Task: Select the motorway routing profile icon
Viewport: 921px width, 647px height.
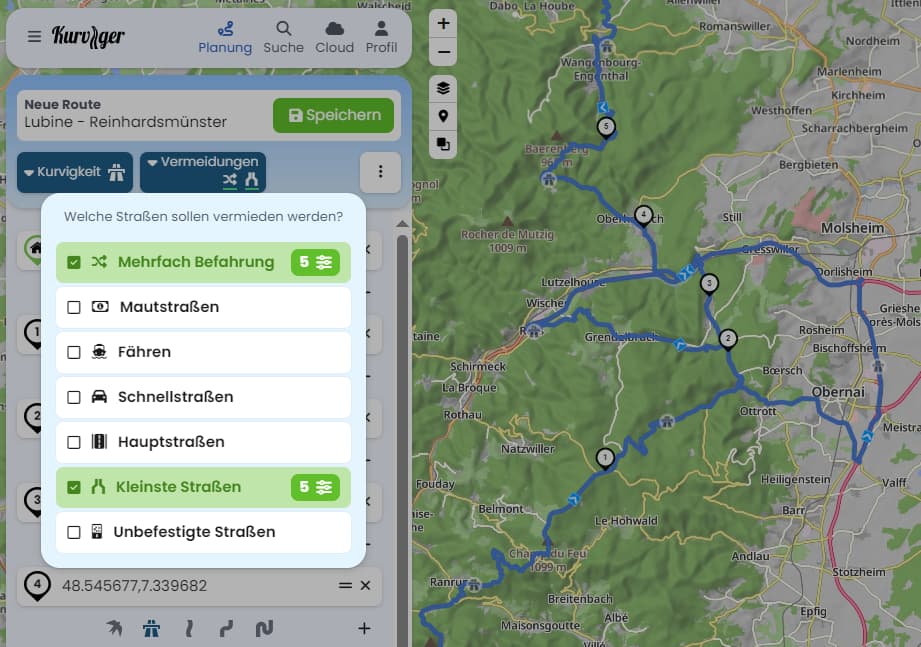Action: pyautogui.click(x=151, y=629)
